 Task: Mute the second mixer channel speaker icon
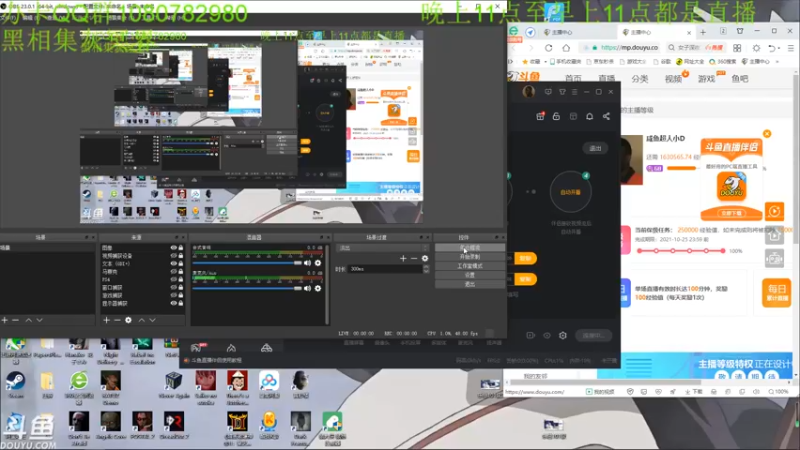tap(307, 288)
